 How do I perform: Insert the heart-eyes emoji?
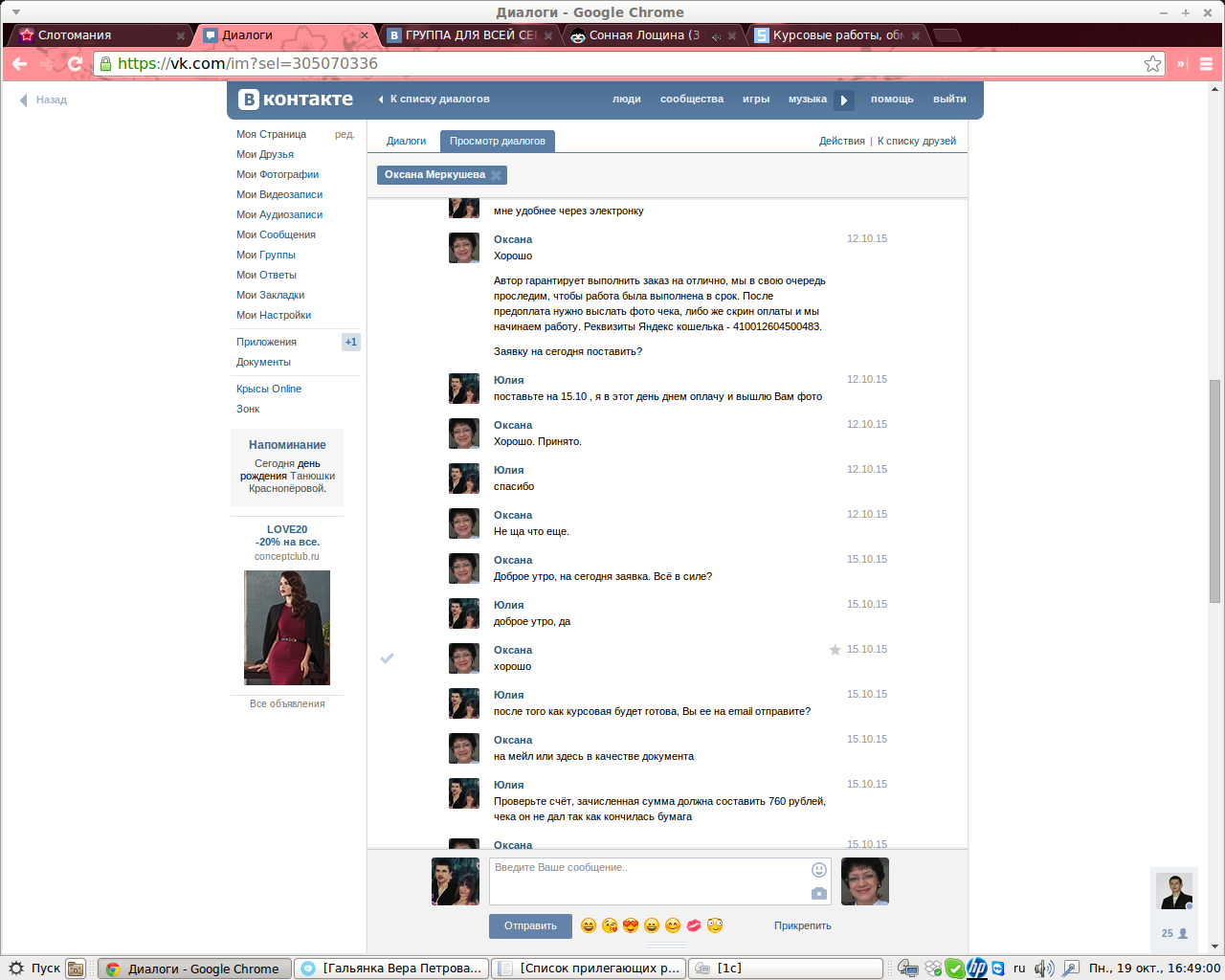coord(630,925)
